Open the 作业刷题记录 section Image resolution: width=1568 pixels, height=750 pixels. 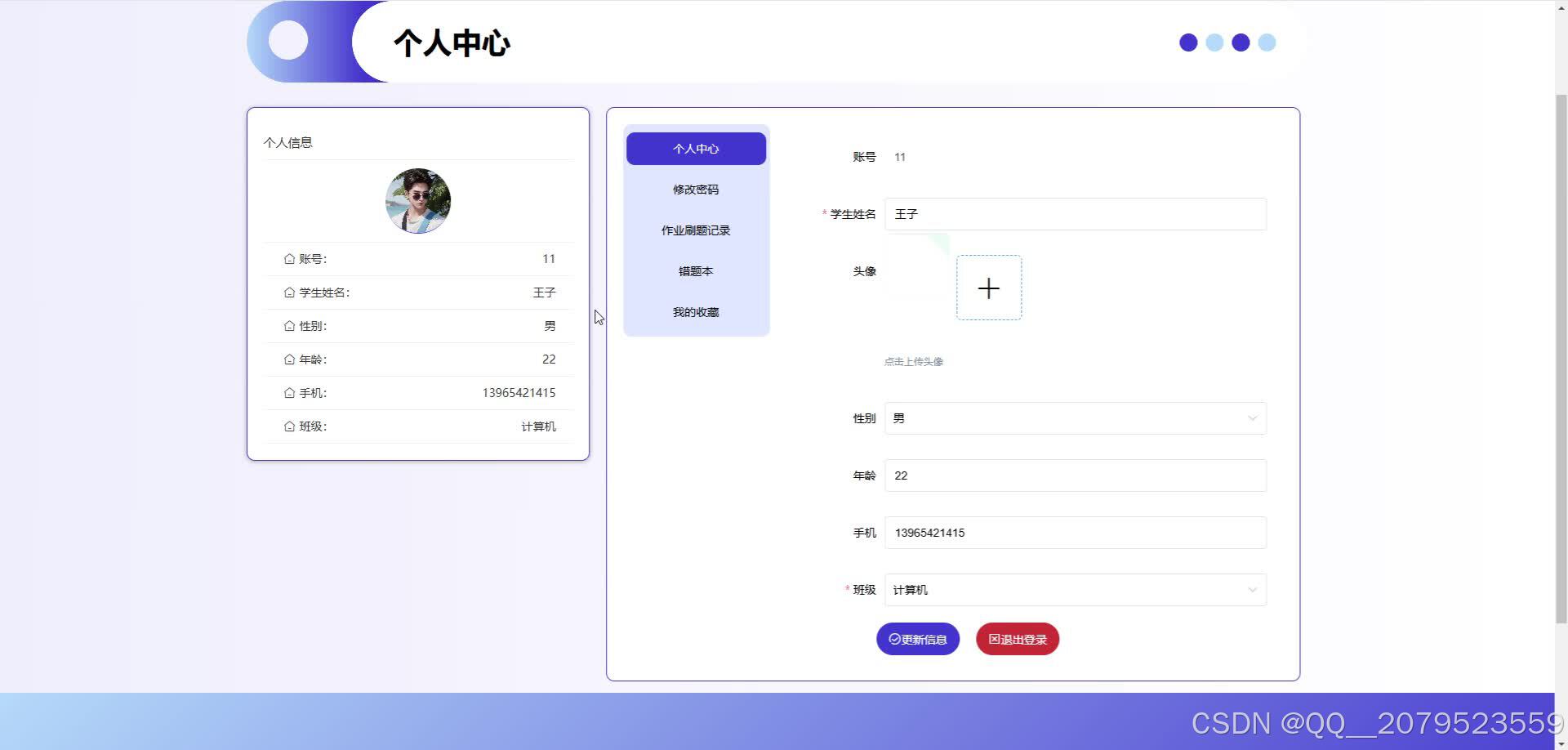click(695, 230)
